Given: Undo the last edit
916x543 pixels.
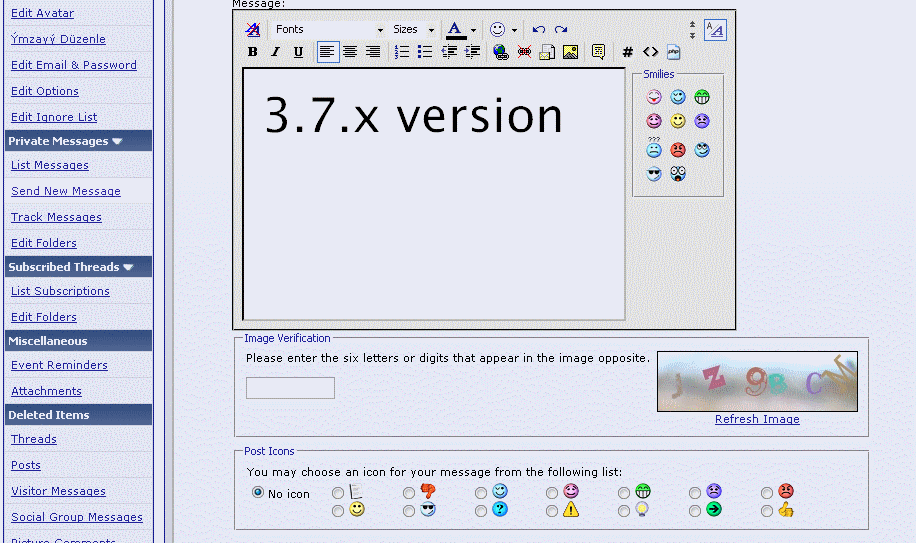Looking at the screenshot, I should click(x=539, y=29).
